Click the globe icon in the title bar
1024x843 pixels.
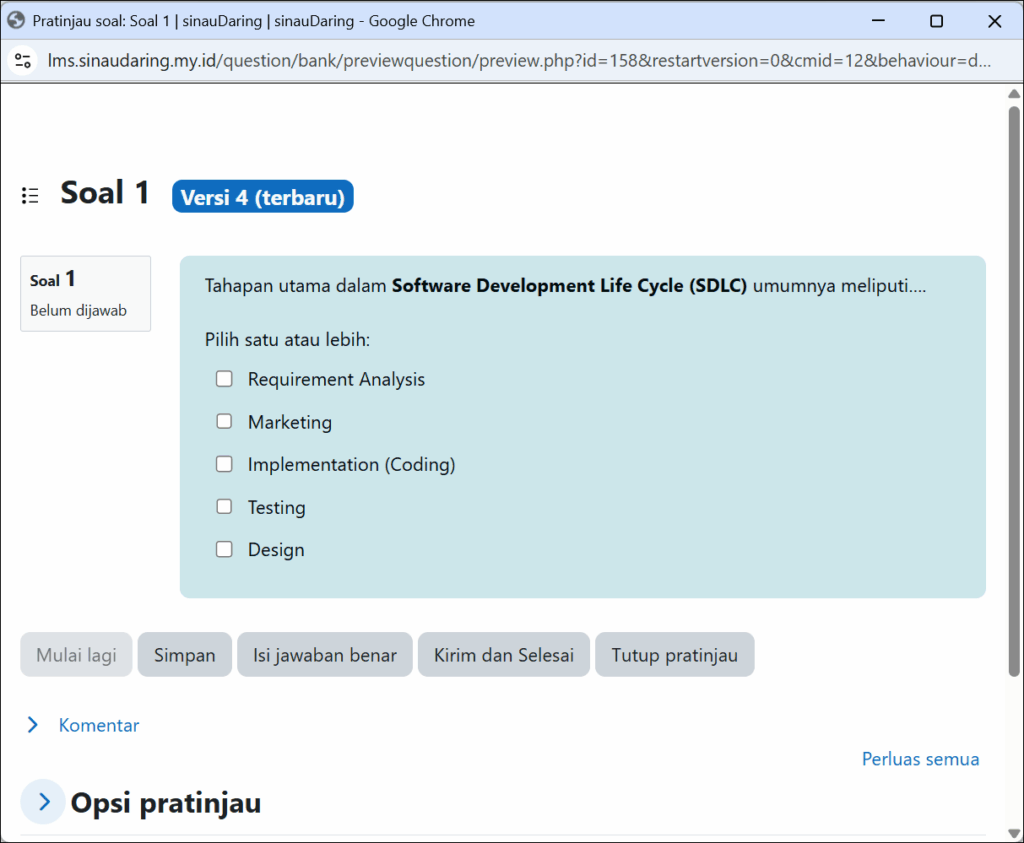pos(16,20)
